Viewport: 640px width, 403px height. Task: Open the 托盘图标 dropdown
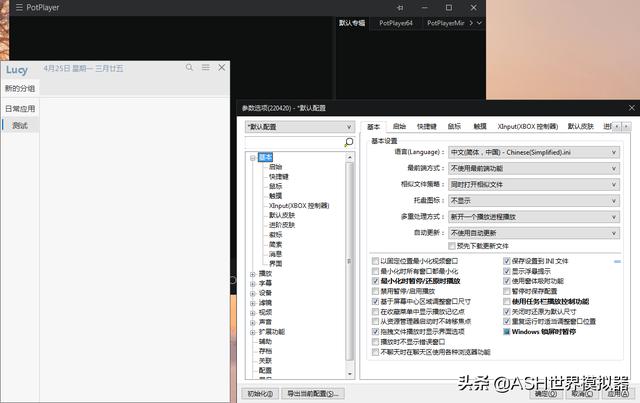pyautogui.click(x=534, y=200)
